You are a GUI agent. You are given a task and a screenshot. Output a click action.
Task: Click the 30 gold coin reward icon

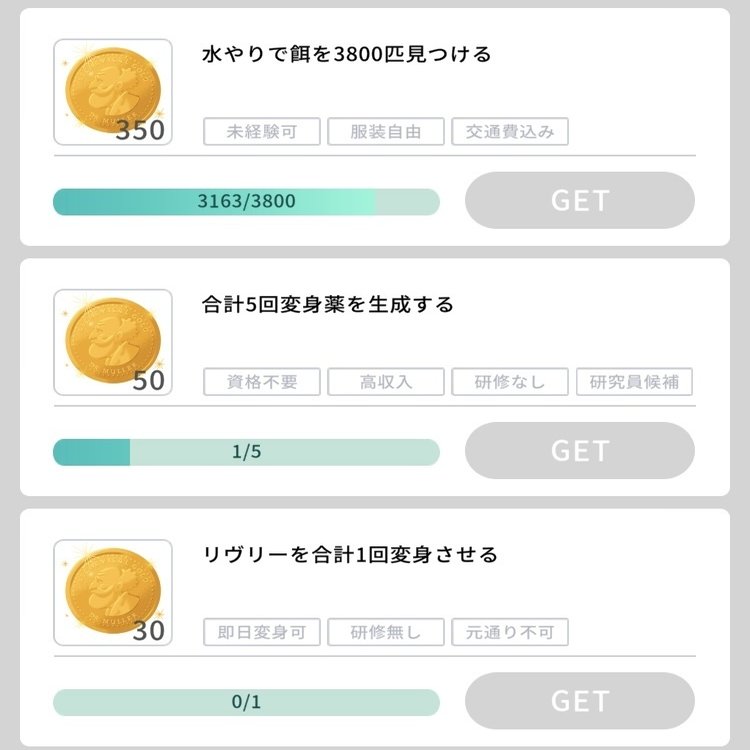(112, 592)
